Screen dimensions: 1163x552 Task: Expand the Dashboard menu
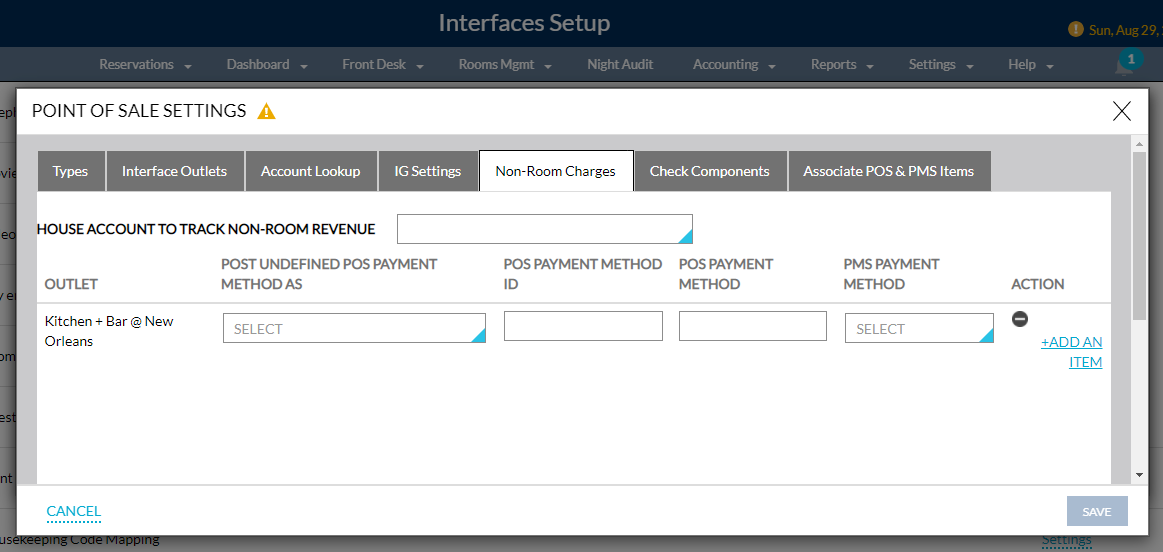click(x=267, y=65)
